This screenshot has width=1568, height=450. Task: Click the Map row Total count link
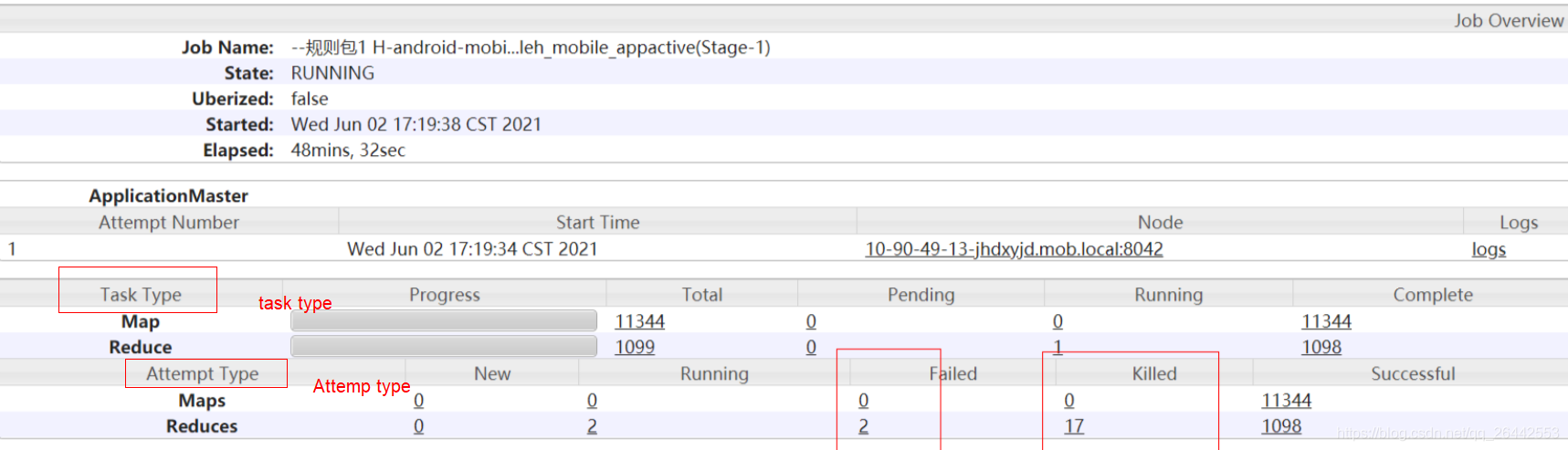point(639,321)
